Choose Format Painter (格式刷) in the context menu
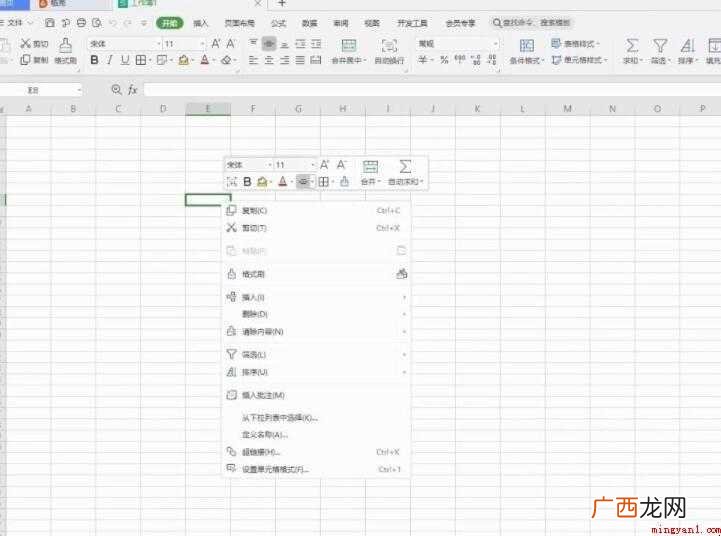 point(316,274)
